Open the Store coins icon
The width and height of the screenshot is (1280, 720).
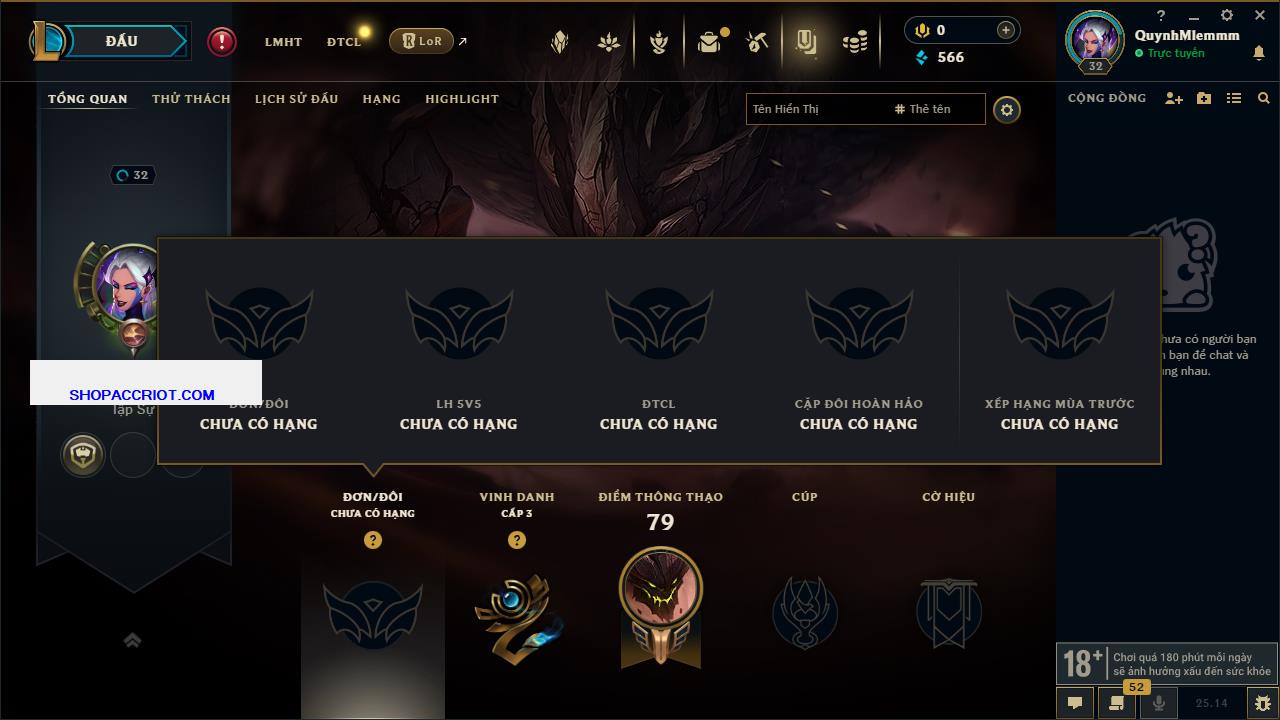click(x=854, y=42)
